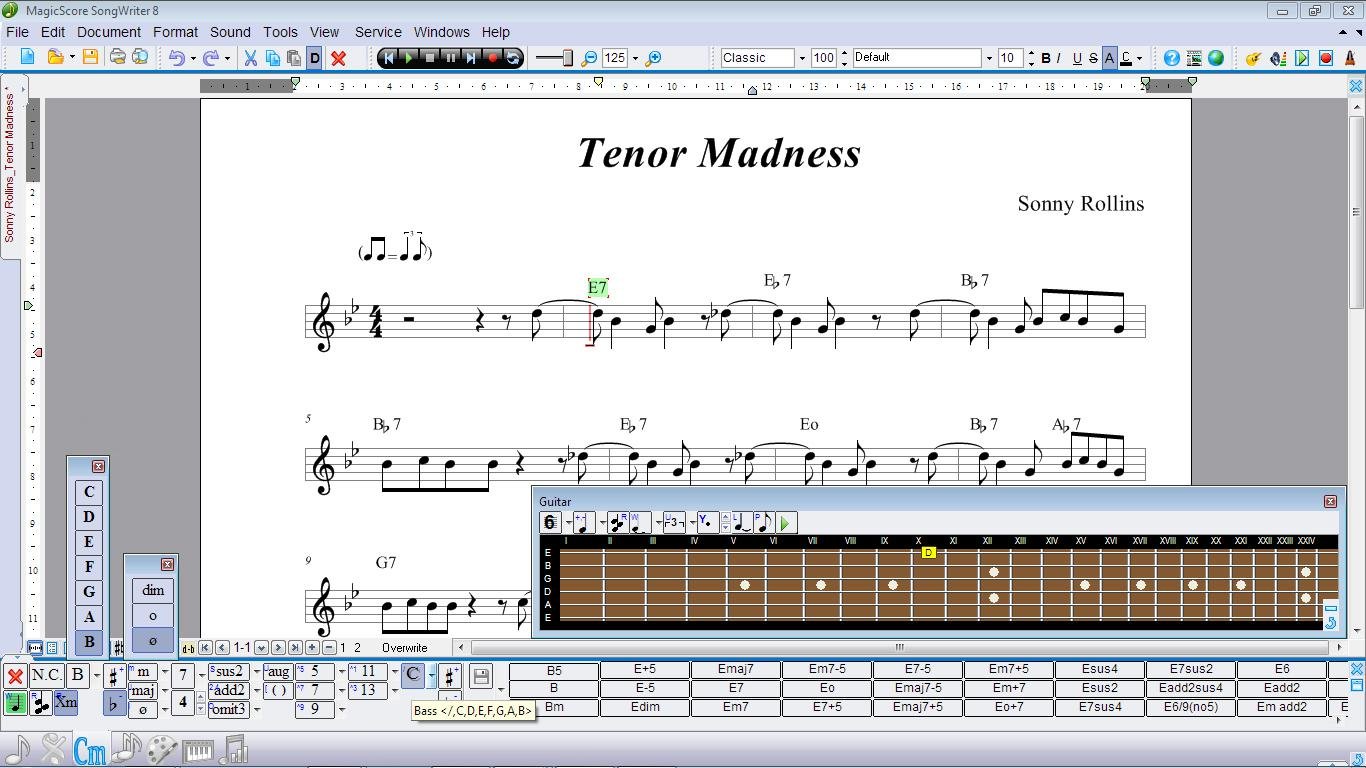Image resolution: width=1366 pixels, height=768 pixels.
Task: Click the Cut scissors icon
Action: coord(250,58)
